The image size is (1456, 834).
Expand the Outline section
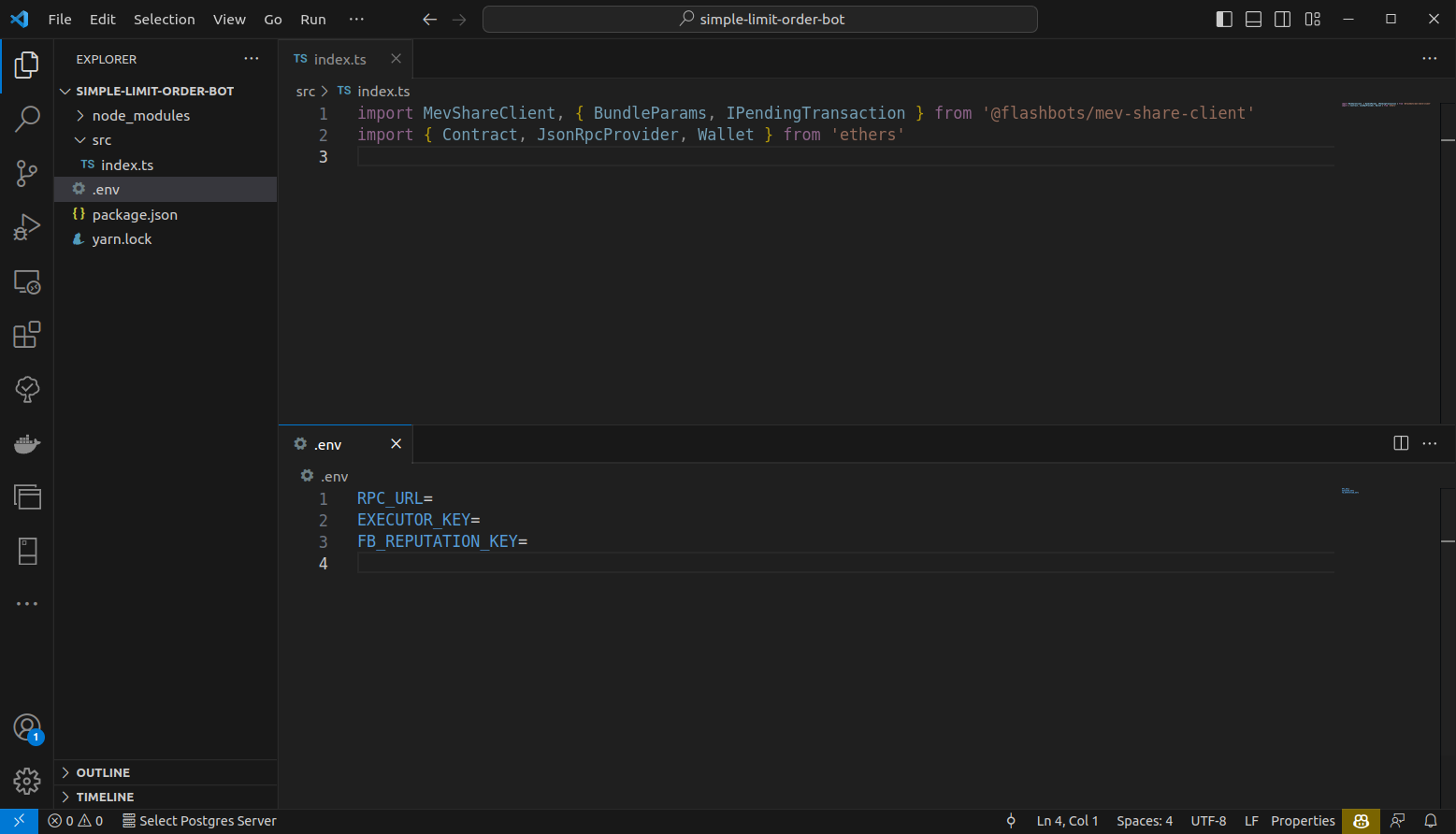tap(103, 773)
